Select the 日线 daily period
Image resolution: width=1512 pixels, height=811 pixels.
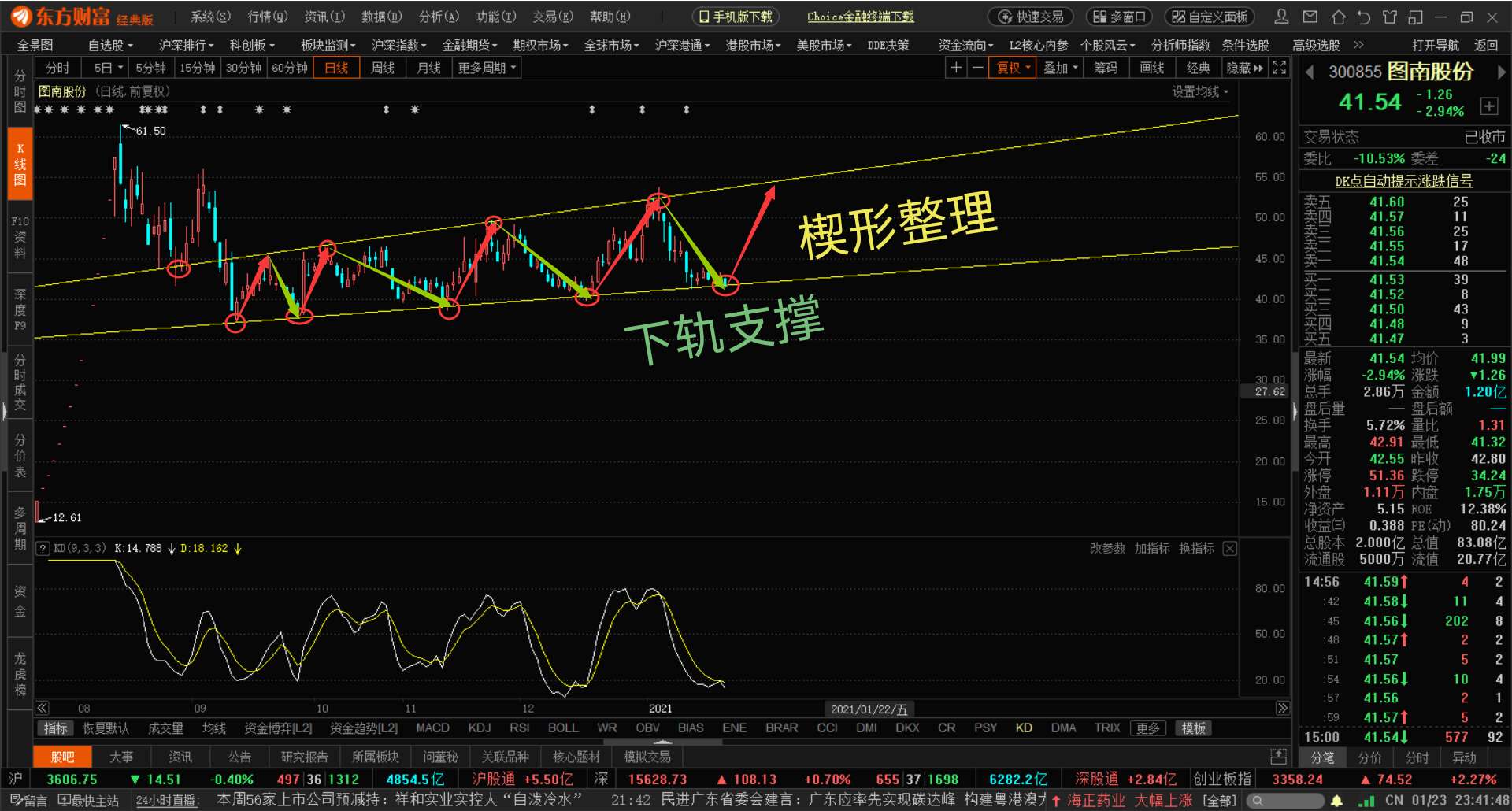(336, 68)
